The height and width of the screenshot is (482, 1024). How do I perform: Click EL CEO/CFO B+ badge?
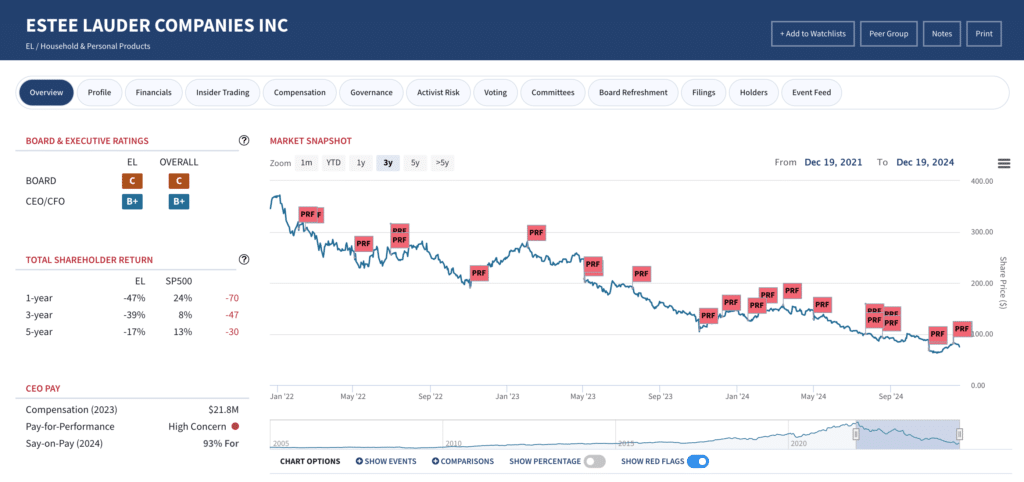(132, 202)
